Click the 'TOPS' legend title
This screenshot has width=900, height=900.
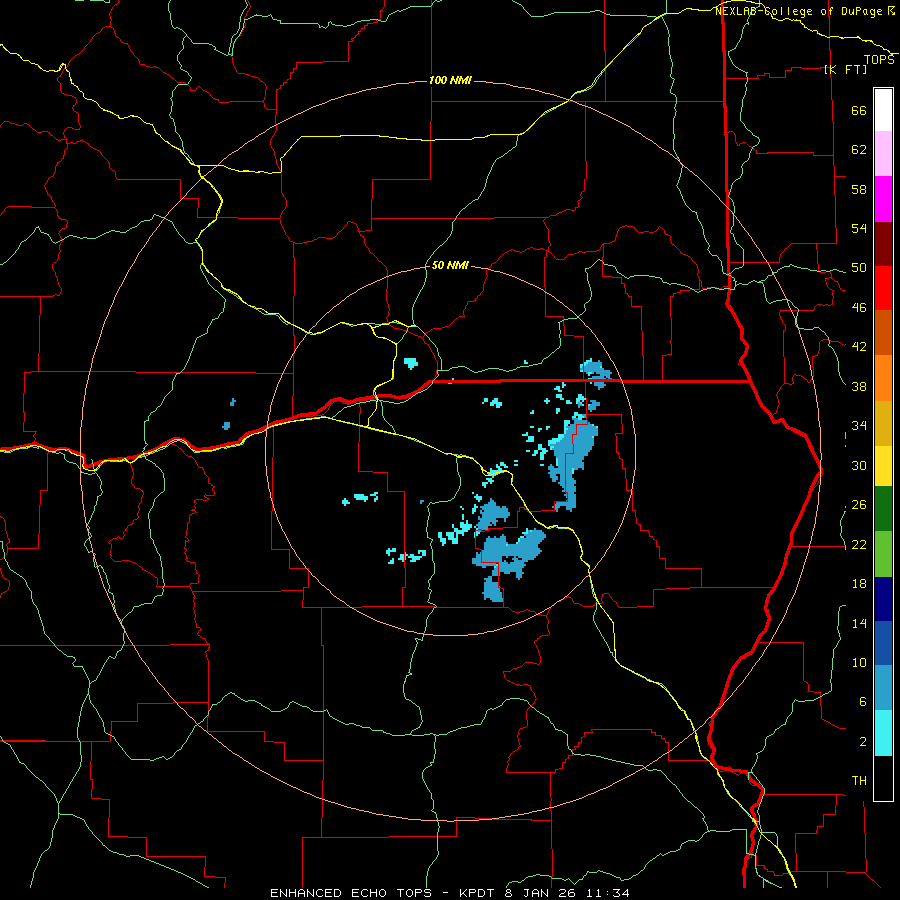pyautogui.click(x=879, y=60)
